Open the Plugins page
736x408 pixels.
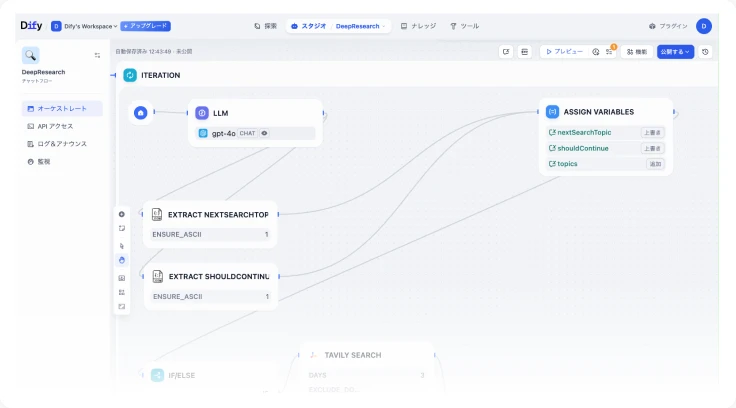668,26
